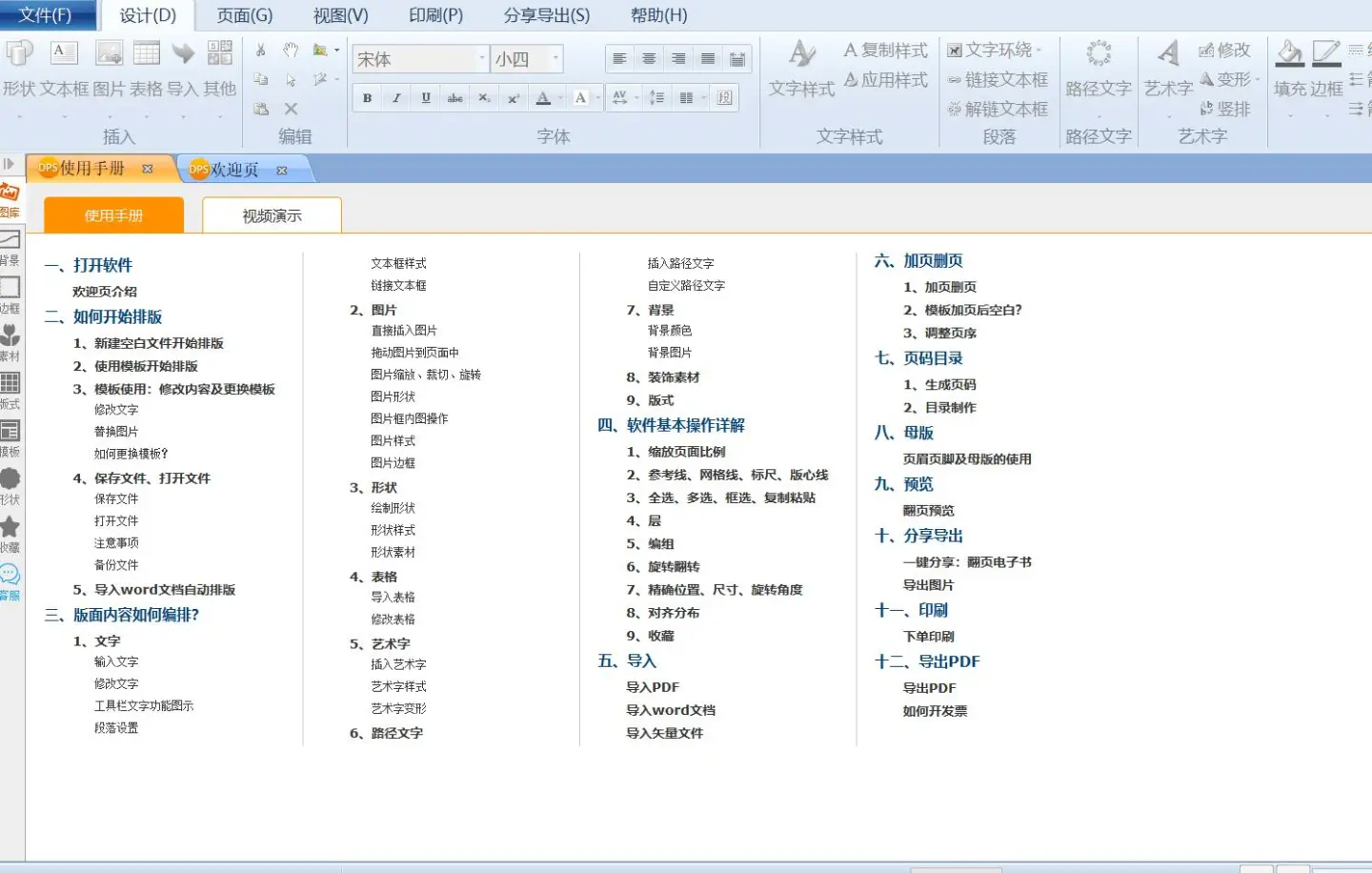Click the 艺术字 (WordArt) icon

tap(1168, 55)
